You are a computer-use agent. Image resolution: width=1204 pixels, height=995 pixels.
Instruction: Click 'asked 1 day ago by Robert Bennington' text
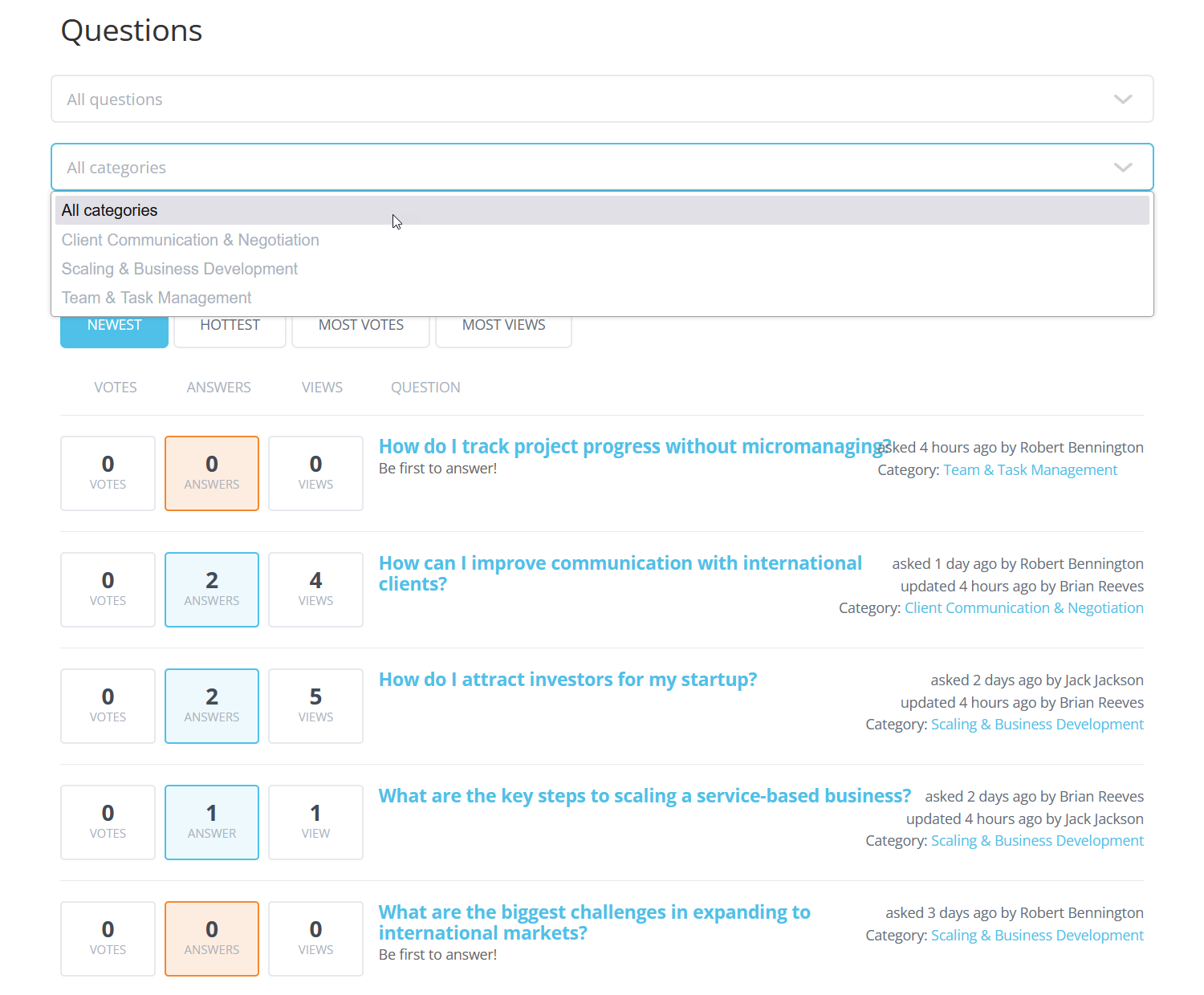(1018, 564)
